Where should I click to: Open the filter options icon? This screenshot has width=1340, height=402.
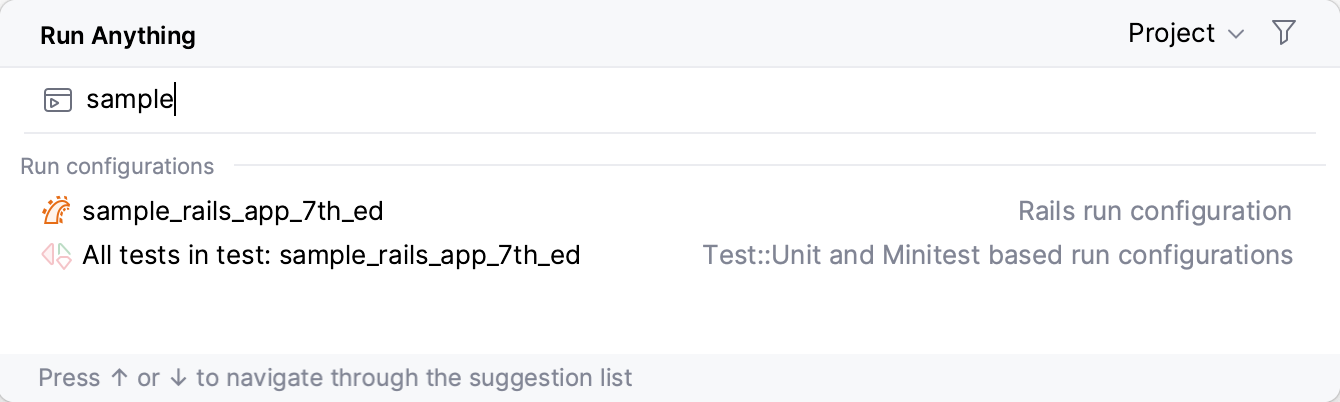pyautogui.click(x=1284, y=33)
